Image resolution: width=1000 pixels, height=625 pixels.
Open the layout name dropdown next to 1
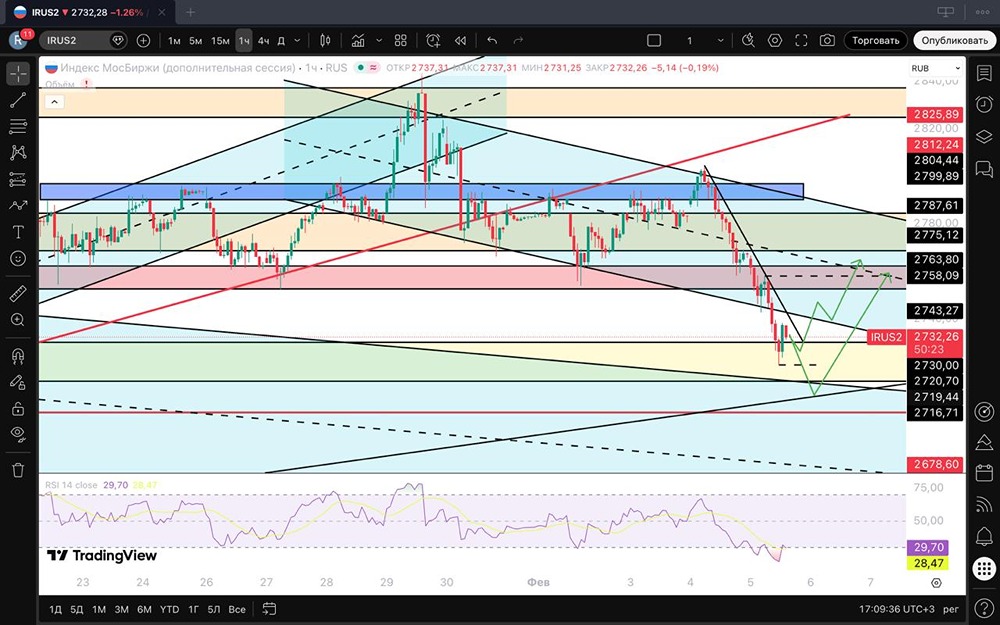(721, 40)
